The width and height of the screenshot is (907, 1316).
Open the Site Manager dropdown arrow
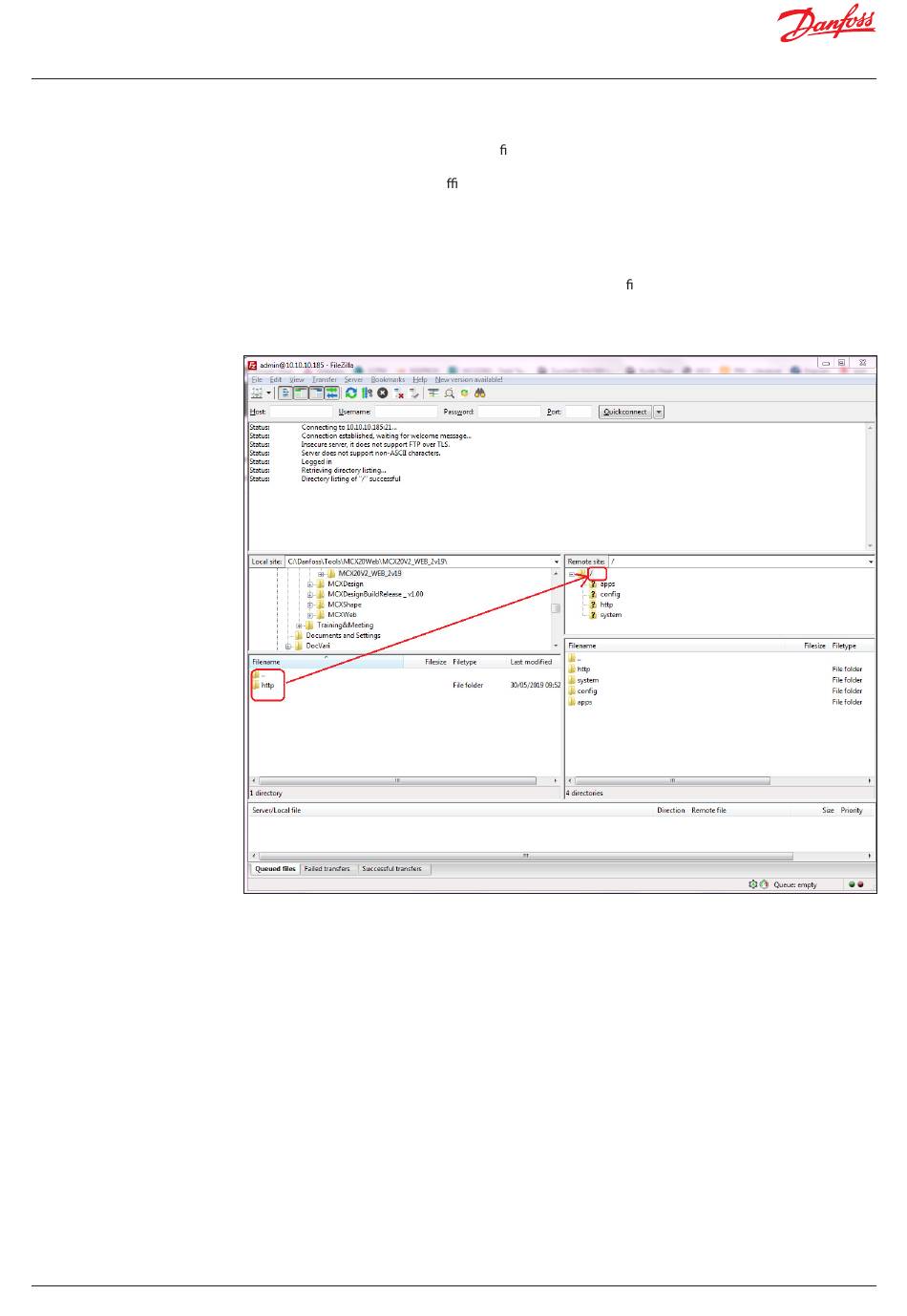(x=269, y=393)
